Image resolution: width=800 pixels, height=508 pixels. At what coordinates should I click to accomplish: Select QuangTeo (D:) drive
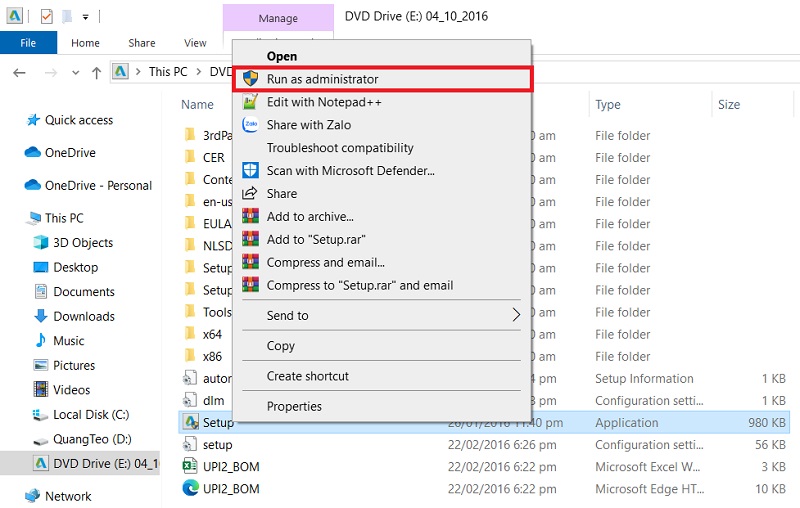click(x=92, y=439)
